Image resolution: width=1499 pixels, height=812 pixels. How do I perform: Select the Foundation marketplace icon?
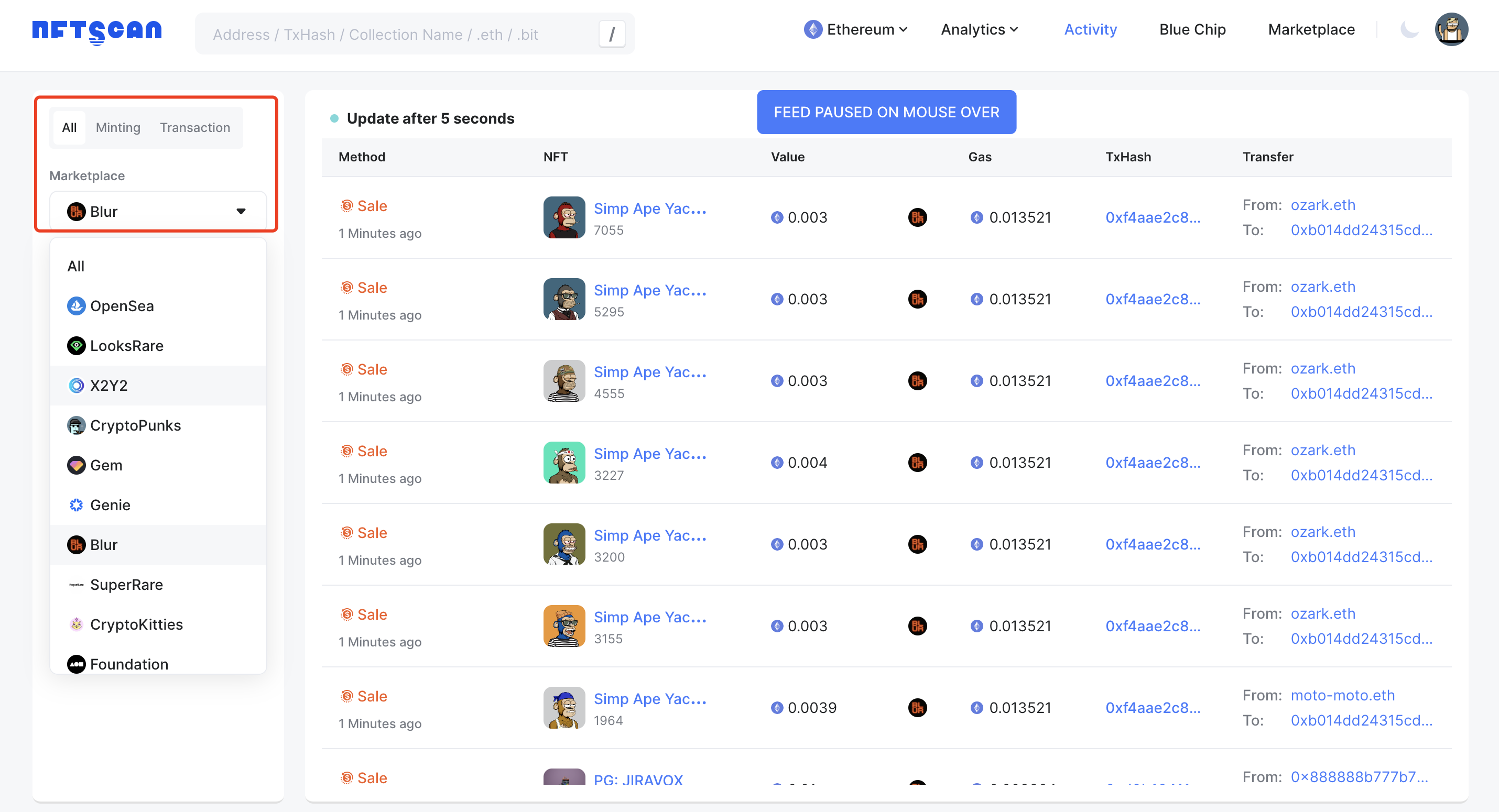pyautogui.click(x=76, y=664)
